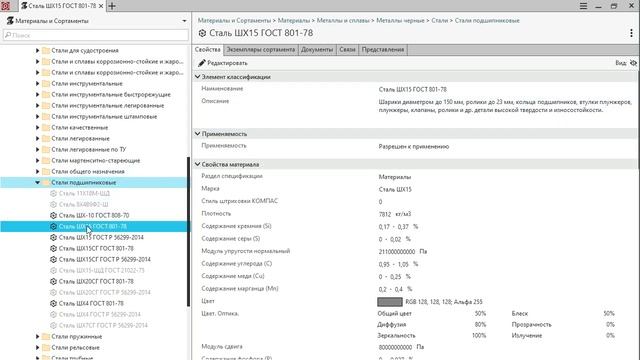Collapse the Применяемость section
The image size is (640, 360).
tap(198, 133)
